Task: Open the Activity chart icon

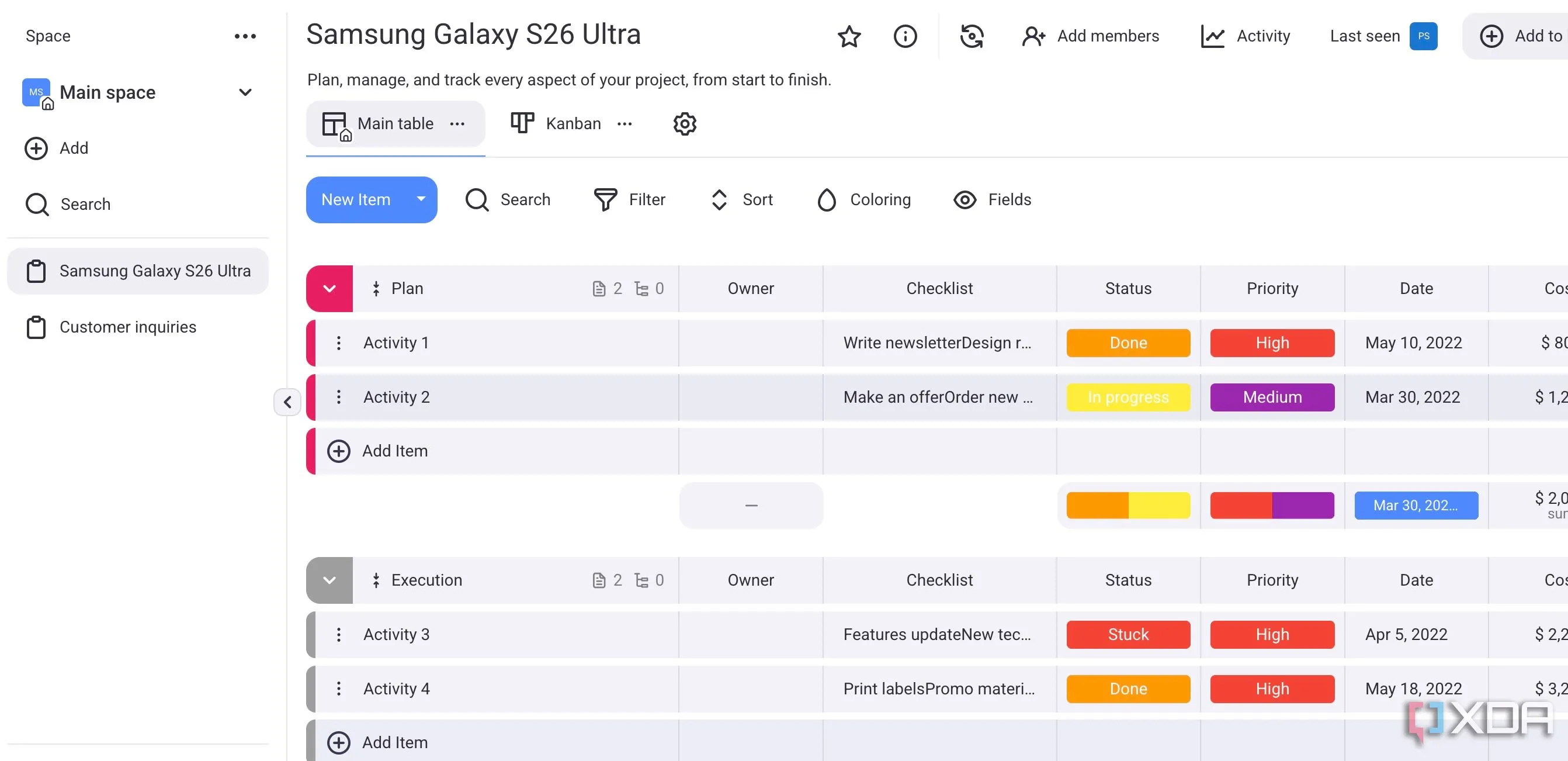Action: click(1213, 36)
